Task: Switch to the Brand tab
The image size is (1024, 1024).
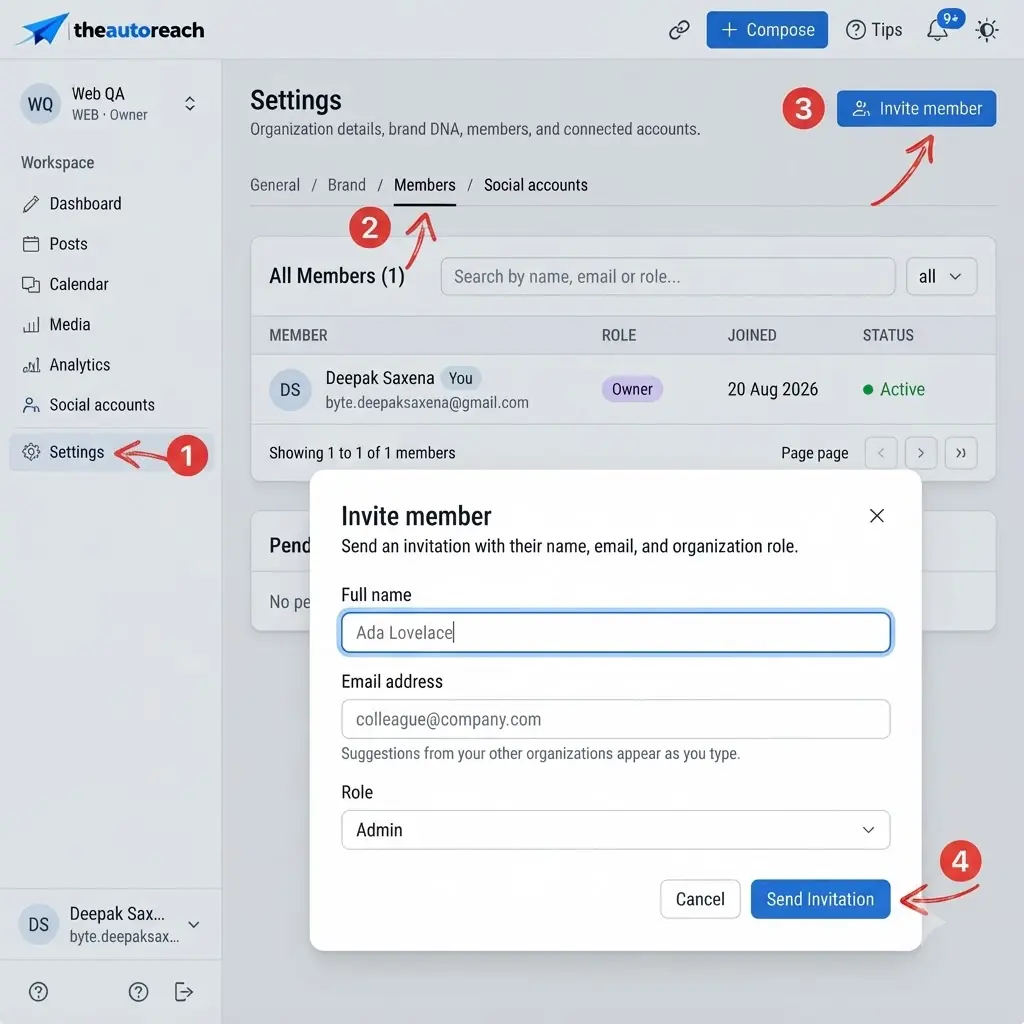Action: [x=347, y=185]
